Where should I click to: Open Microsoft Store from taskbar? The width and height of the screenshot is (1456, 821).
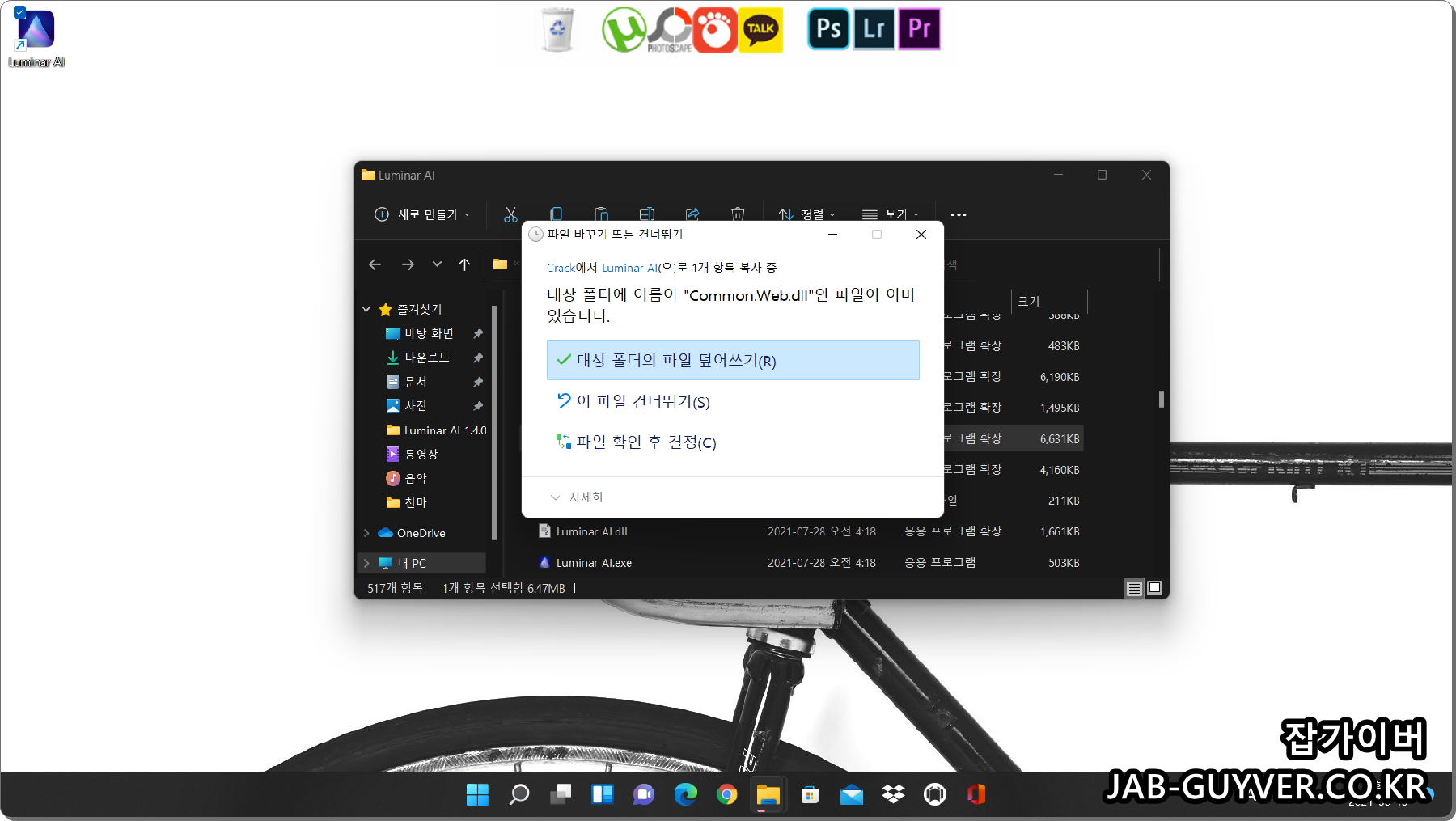811,795
